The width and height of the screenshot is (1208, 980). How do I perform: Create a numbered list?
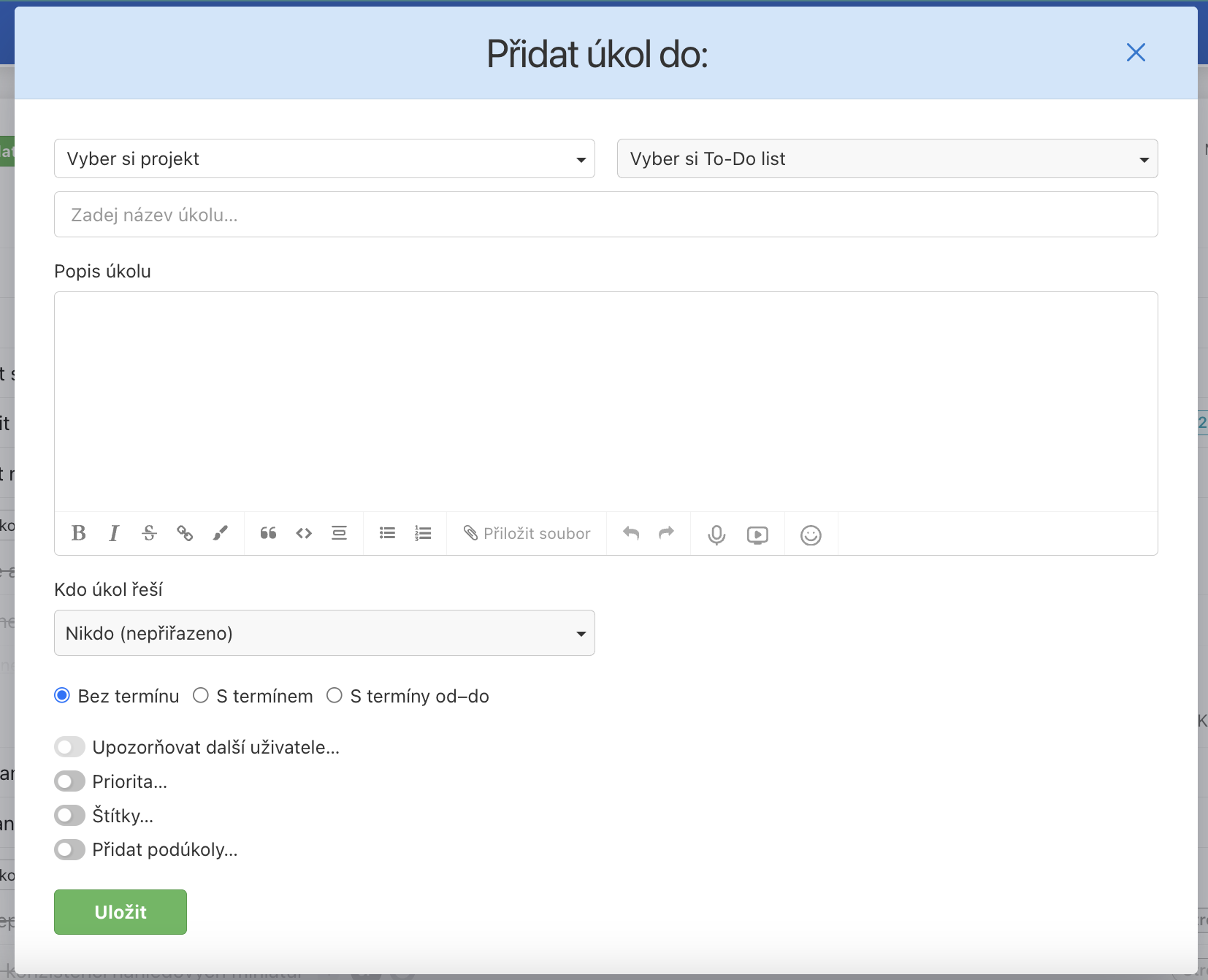[x=423, y=533]
